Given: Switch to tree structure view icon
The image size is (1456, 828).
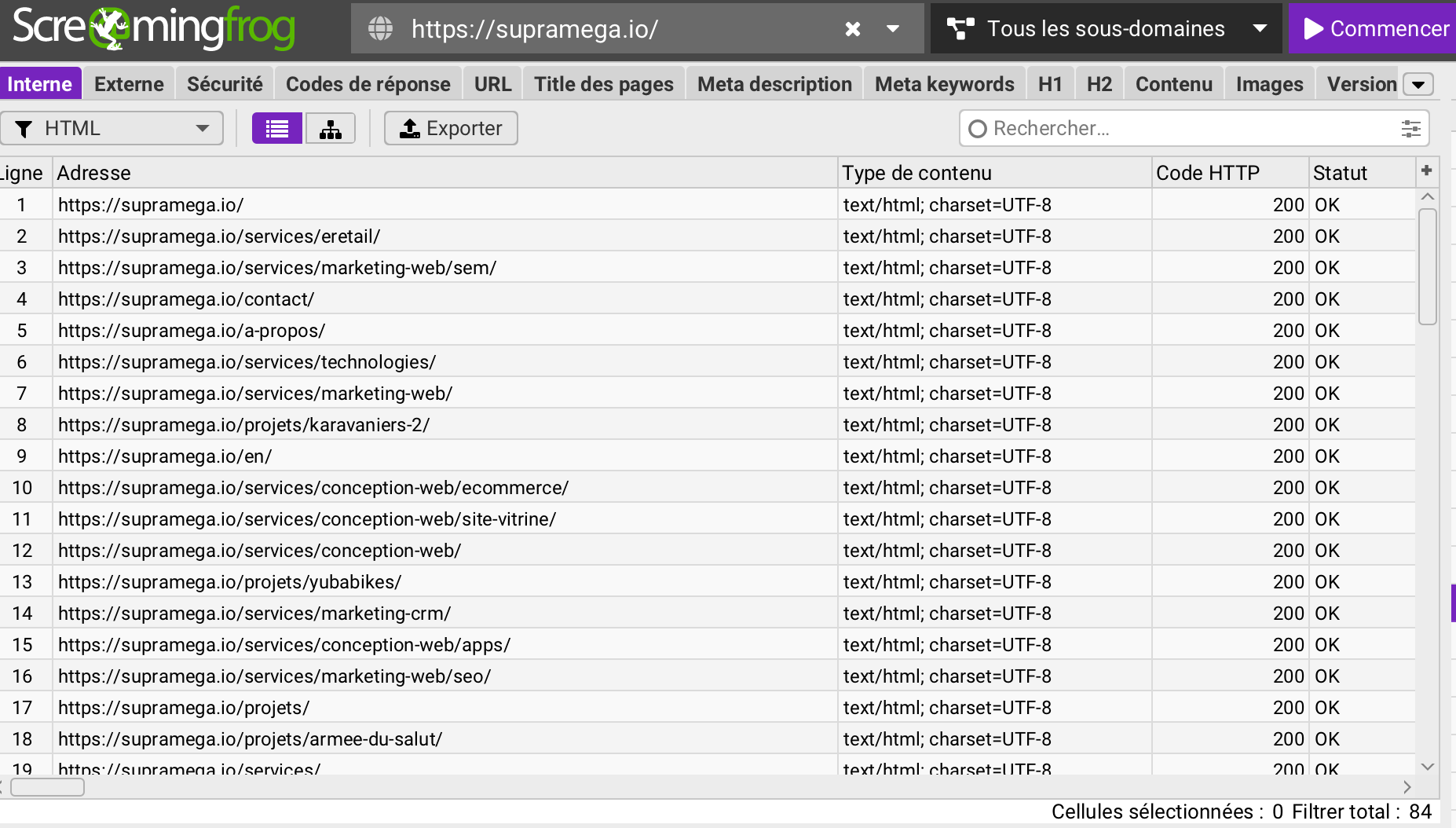Looking at the screenshot, I should (x=330, y=128).
